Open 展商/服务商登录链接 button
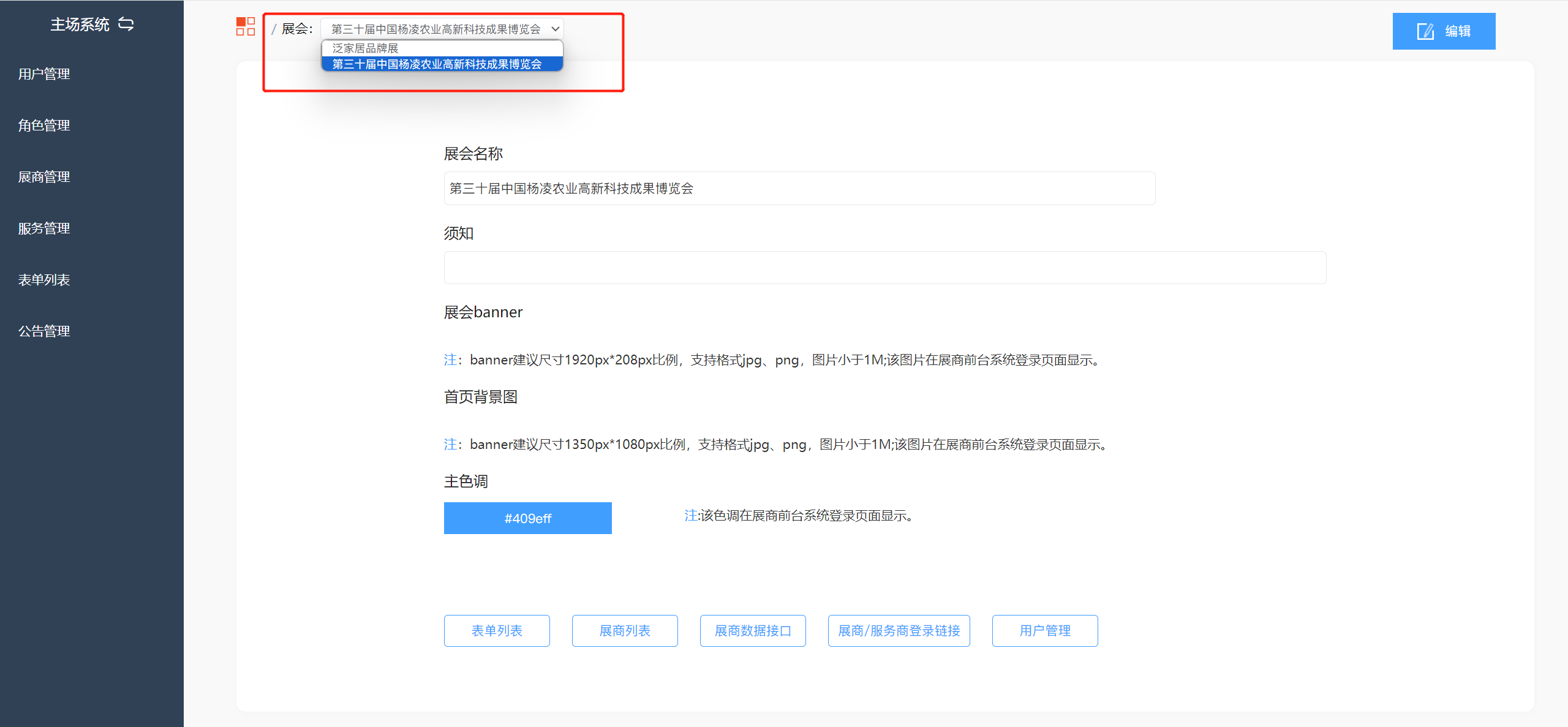The width and height of the screenshot is (1568, 727). click(x=899, y=631)
